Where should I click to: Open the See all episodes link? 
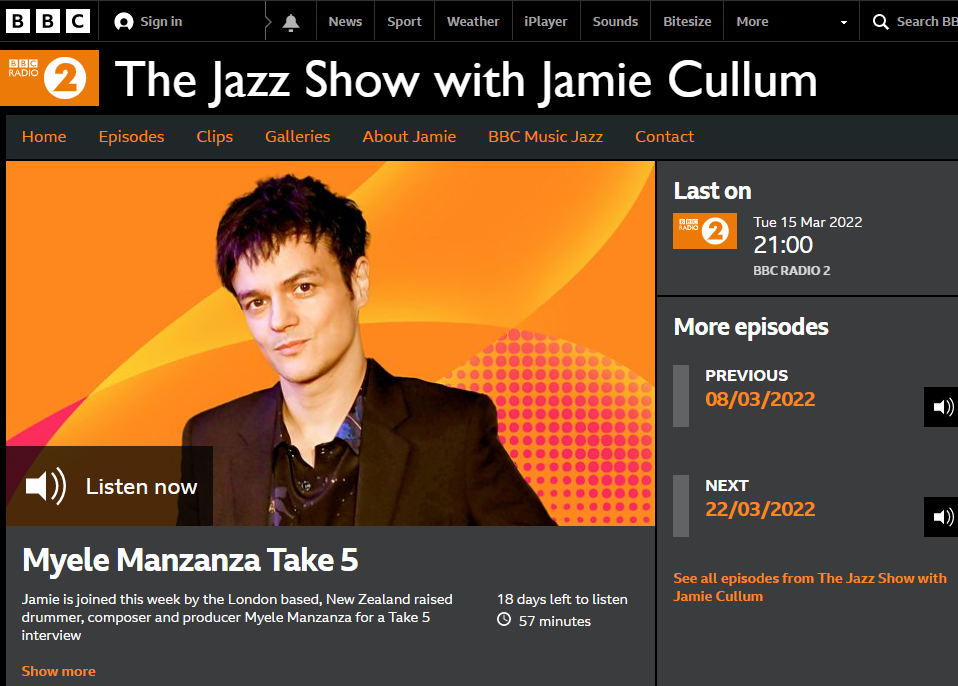pyautogui.click(x=810, y=587)
